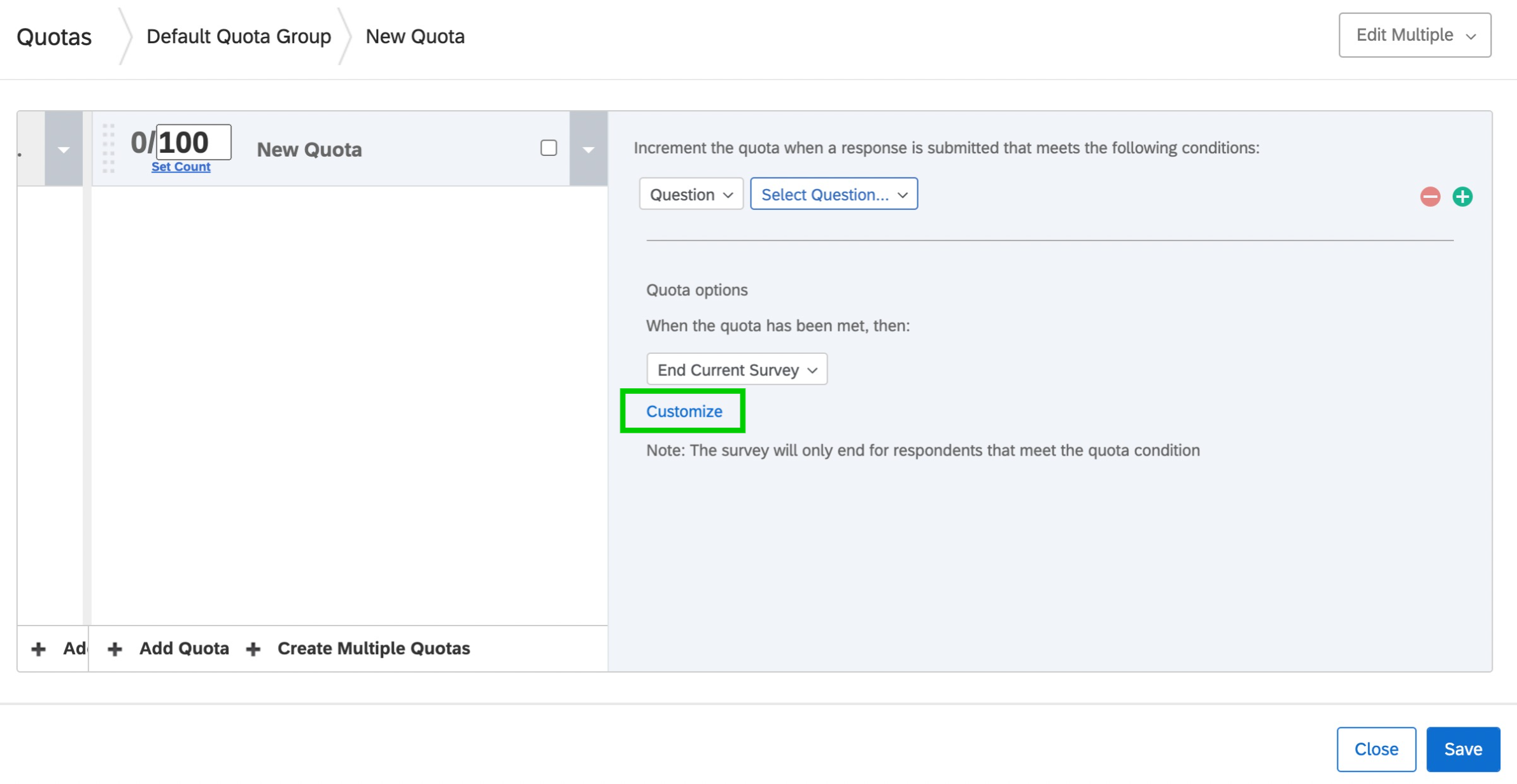Open the Question condition type dropdown

(690, 194)
